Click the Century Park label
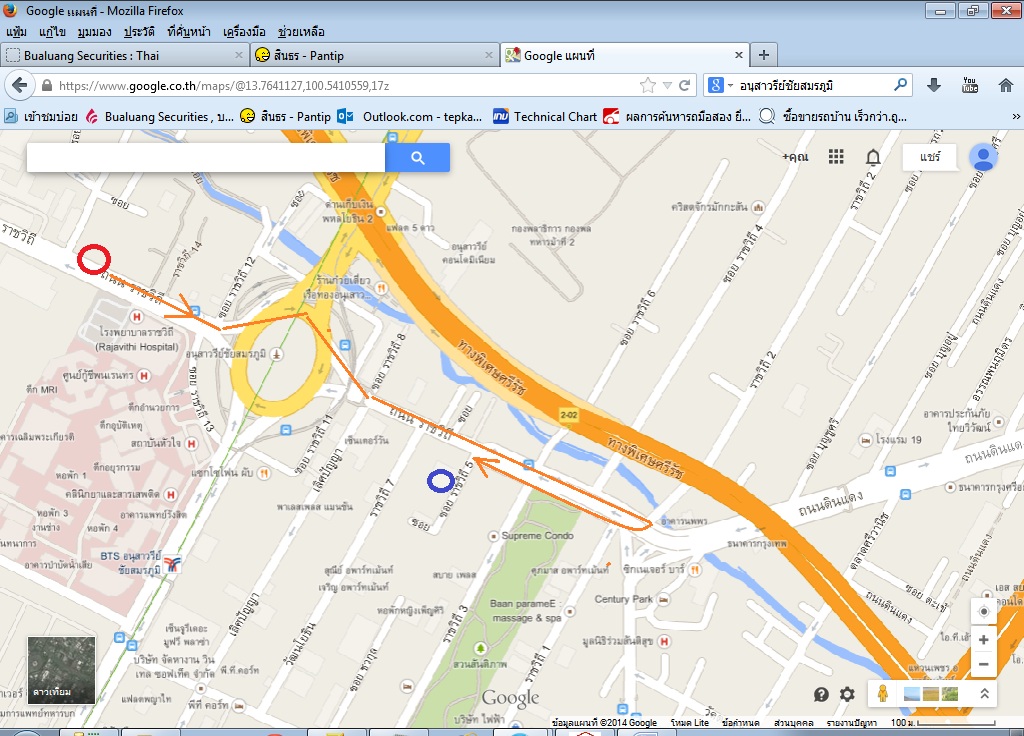The image size is (1024, 736). click(x=624, y=599)
